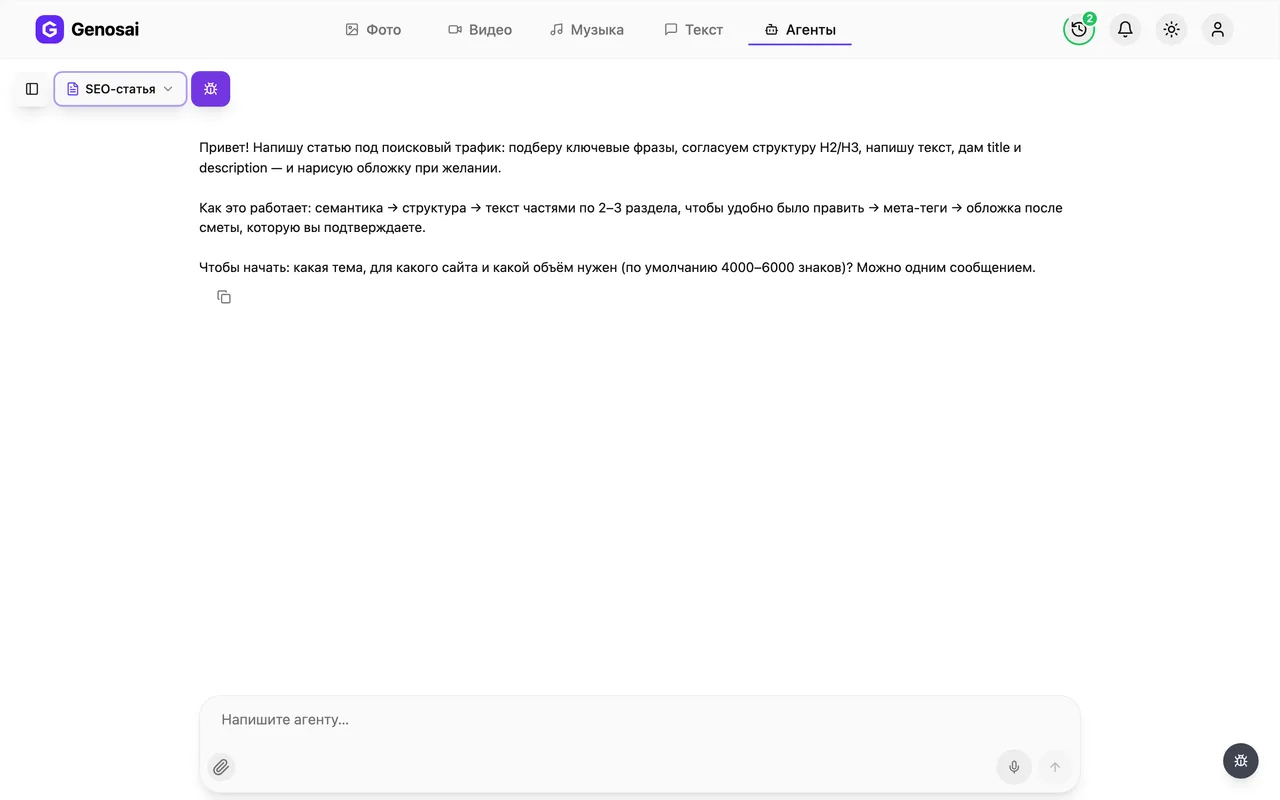Toggle the sidebar panel button

[x=32, y=89]
